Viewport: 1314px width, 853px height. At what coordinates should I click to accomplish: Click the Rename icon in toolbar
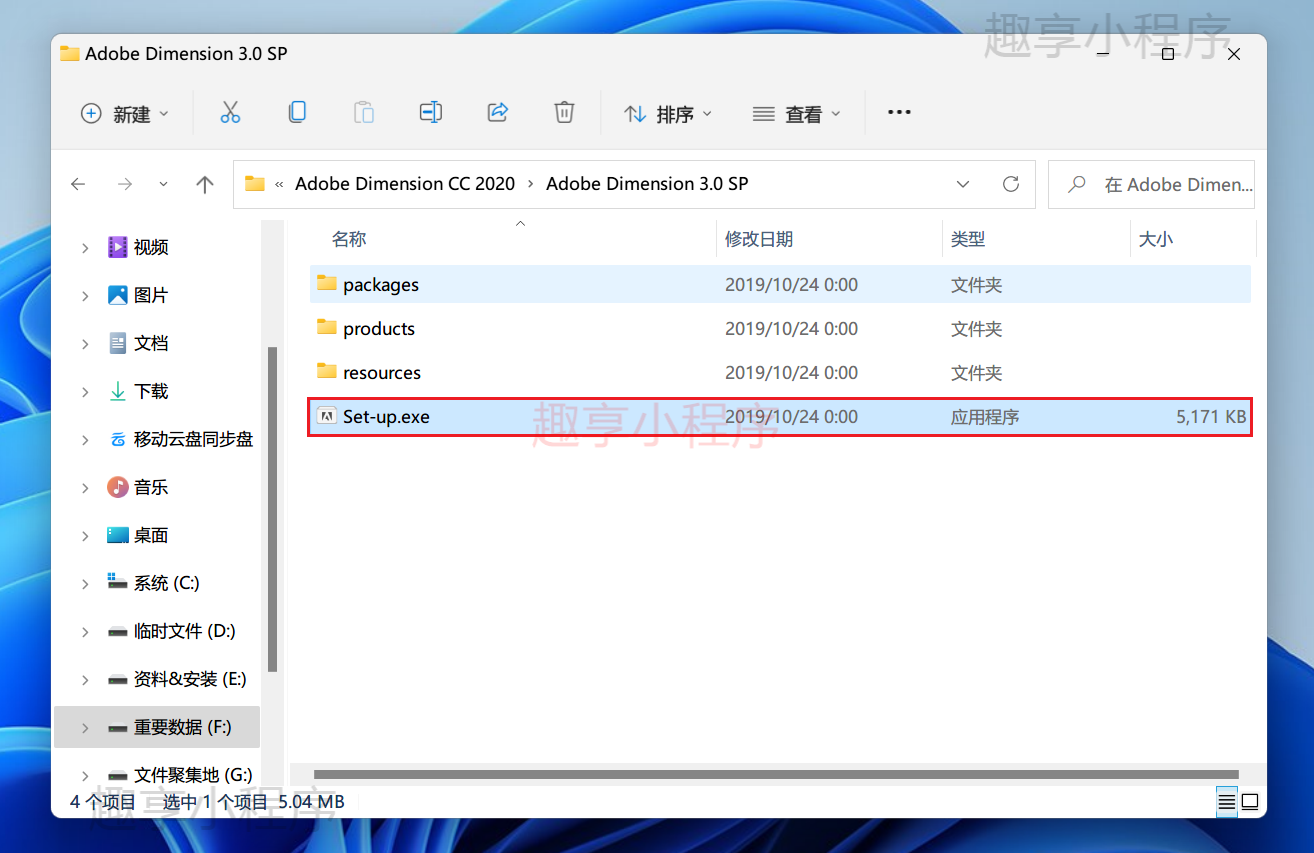coord(431,113)
